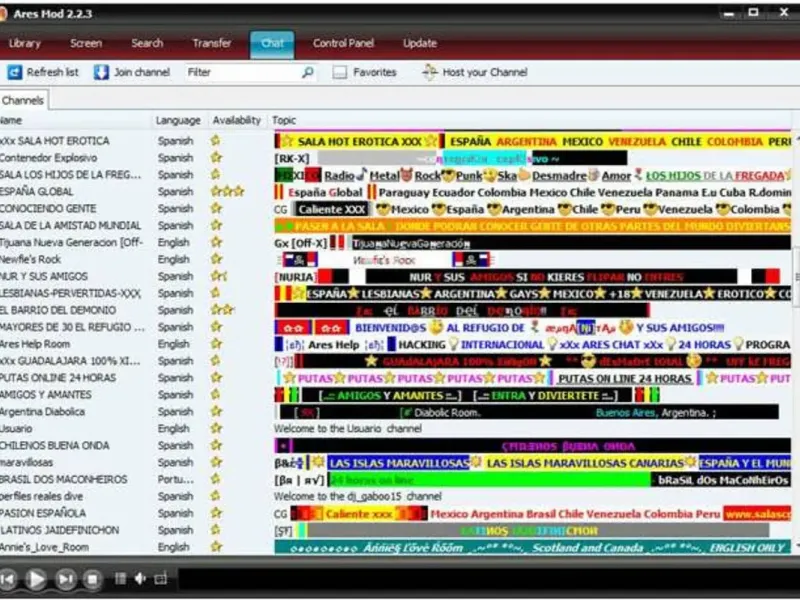Click the Join channel download icon
This screenshot has height=600, width=800.
(101, 72)
